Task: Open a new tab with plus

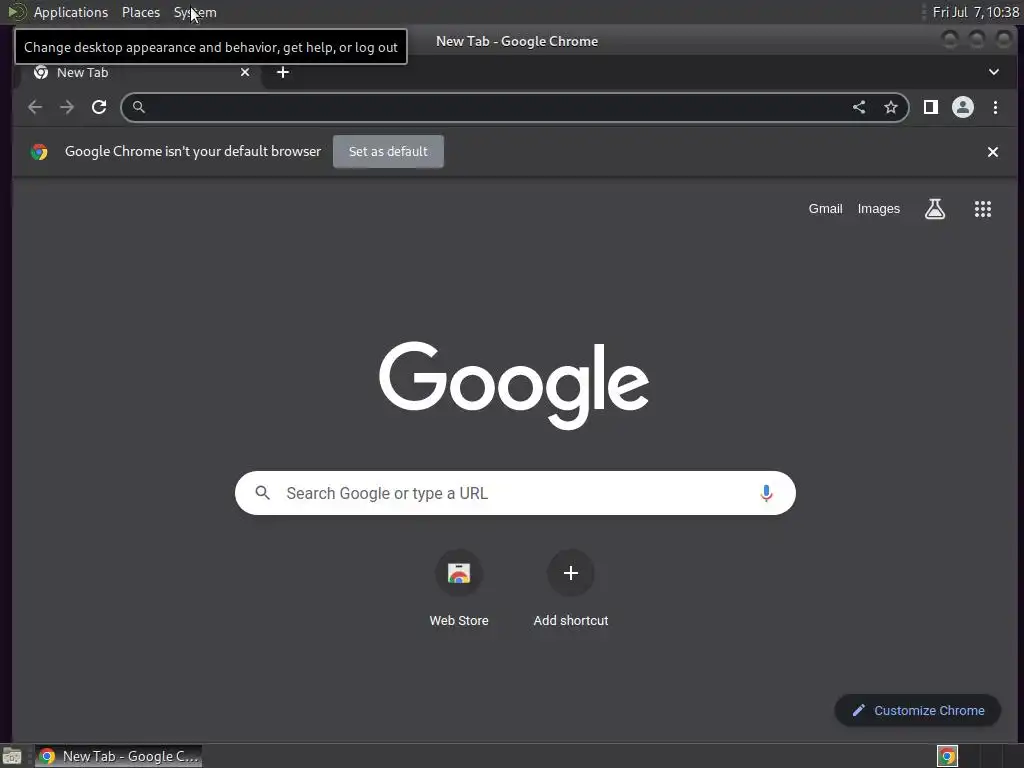Action: (283, 72)
